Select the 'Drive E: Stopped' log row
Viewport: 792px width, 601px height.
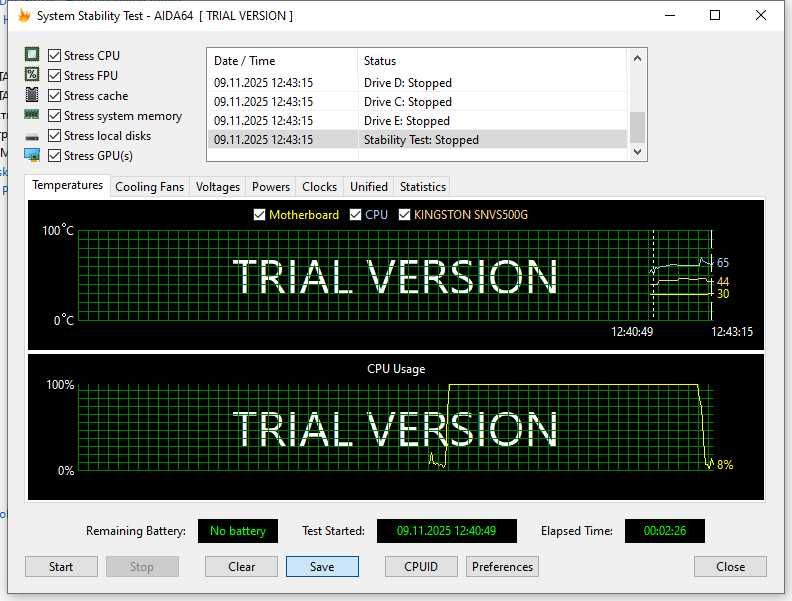click(417, 121)
